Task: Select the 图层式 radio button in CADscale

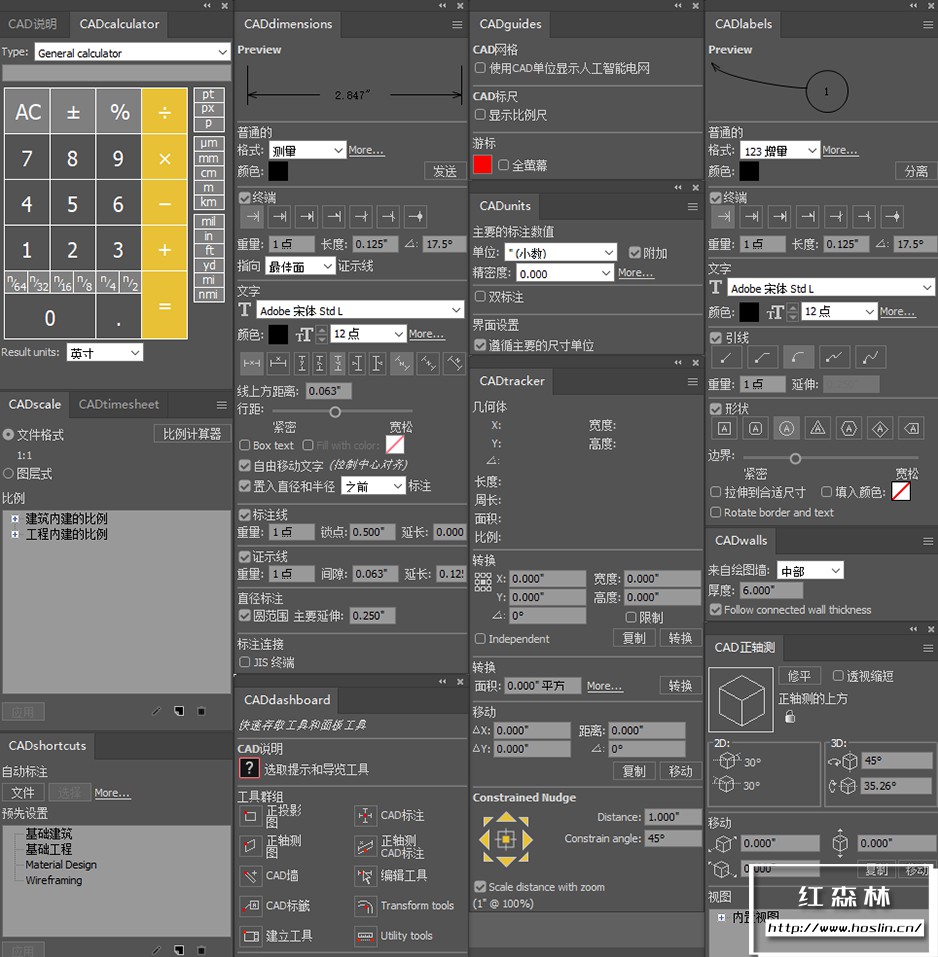Action: [9, 473]
